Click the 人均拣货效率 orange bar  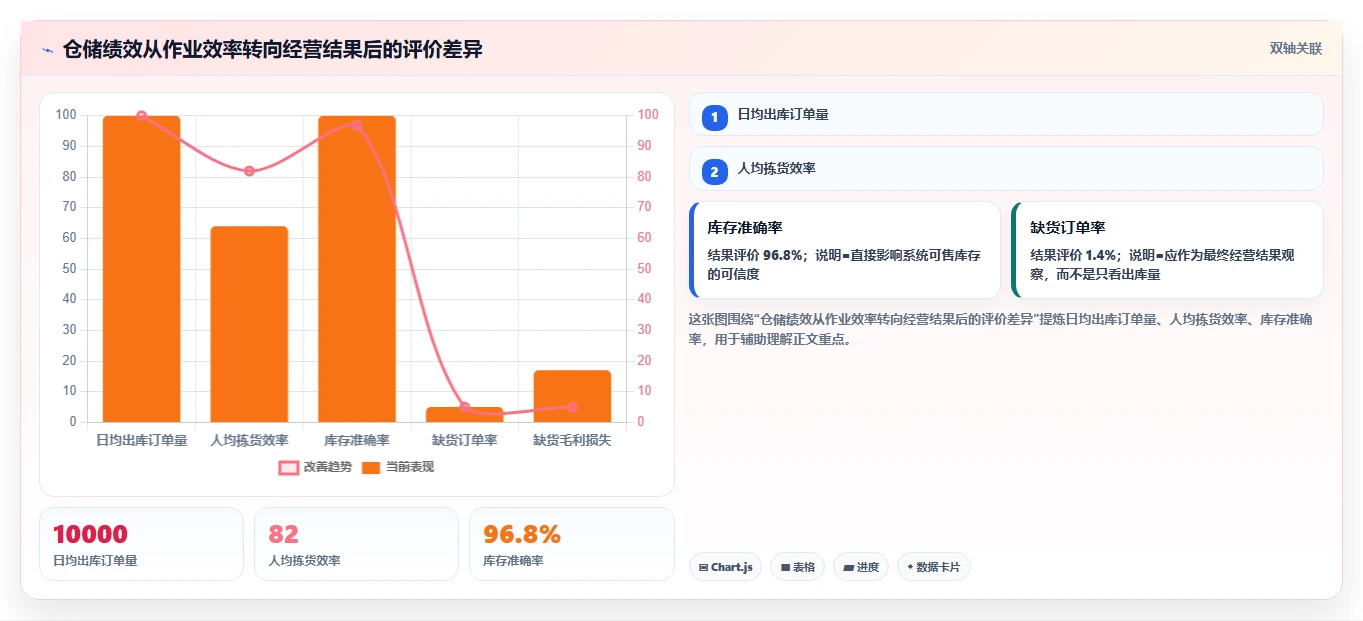[x=249, y=324]
